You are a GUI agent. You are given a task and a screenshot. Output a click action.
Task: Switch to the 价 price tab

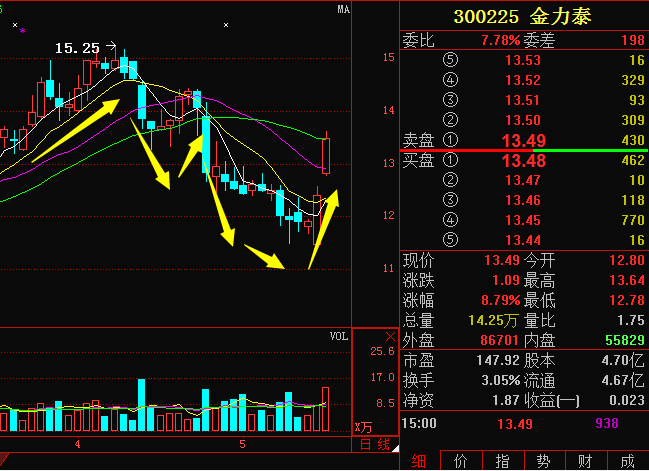point(461,461)
